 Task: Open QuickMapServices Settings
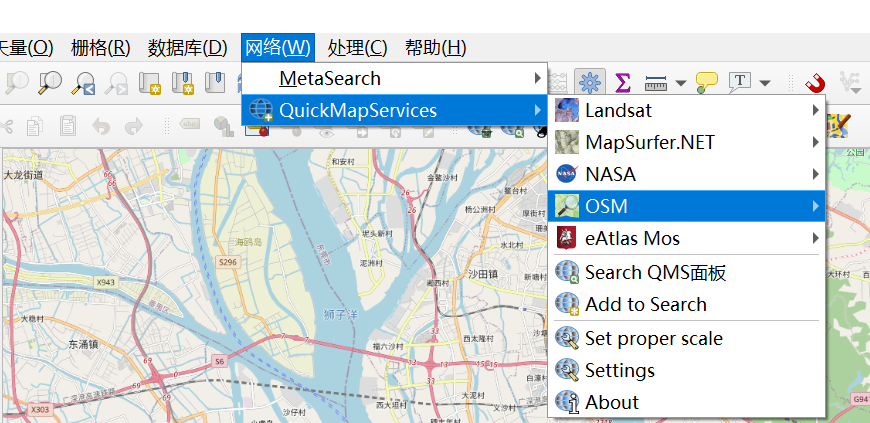(687, 370)
